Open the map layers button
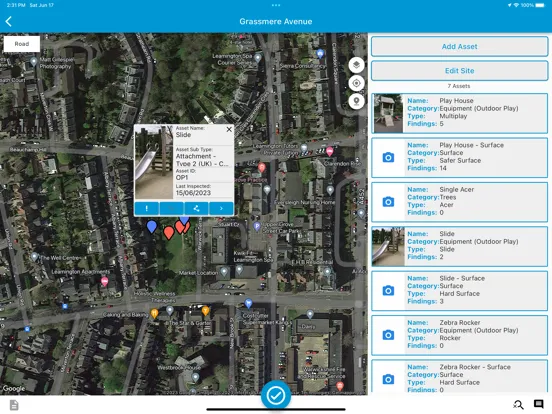The width and height of the screenshot is (552, 414). click(x=356, y=65)
